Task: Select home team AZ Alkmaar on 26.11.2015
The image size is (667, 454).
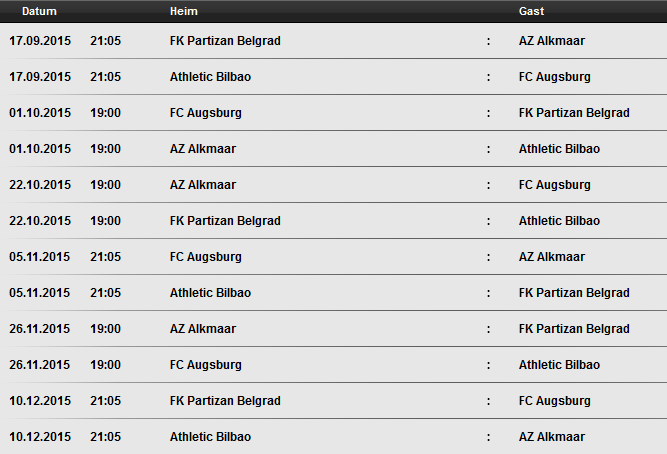Action: pyautogui.click(x=203, y=329)
